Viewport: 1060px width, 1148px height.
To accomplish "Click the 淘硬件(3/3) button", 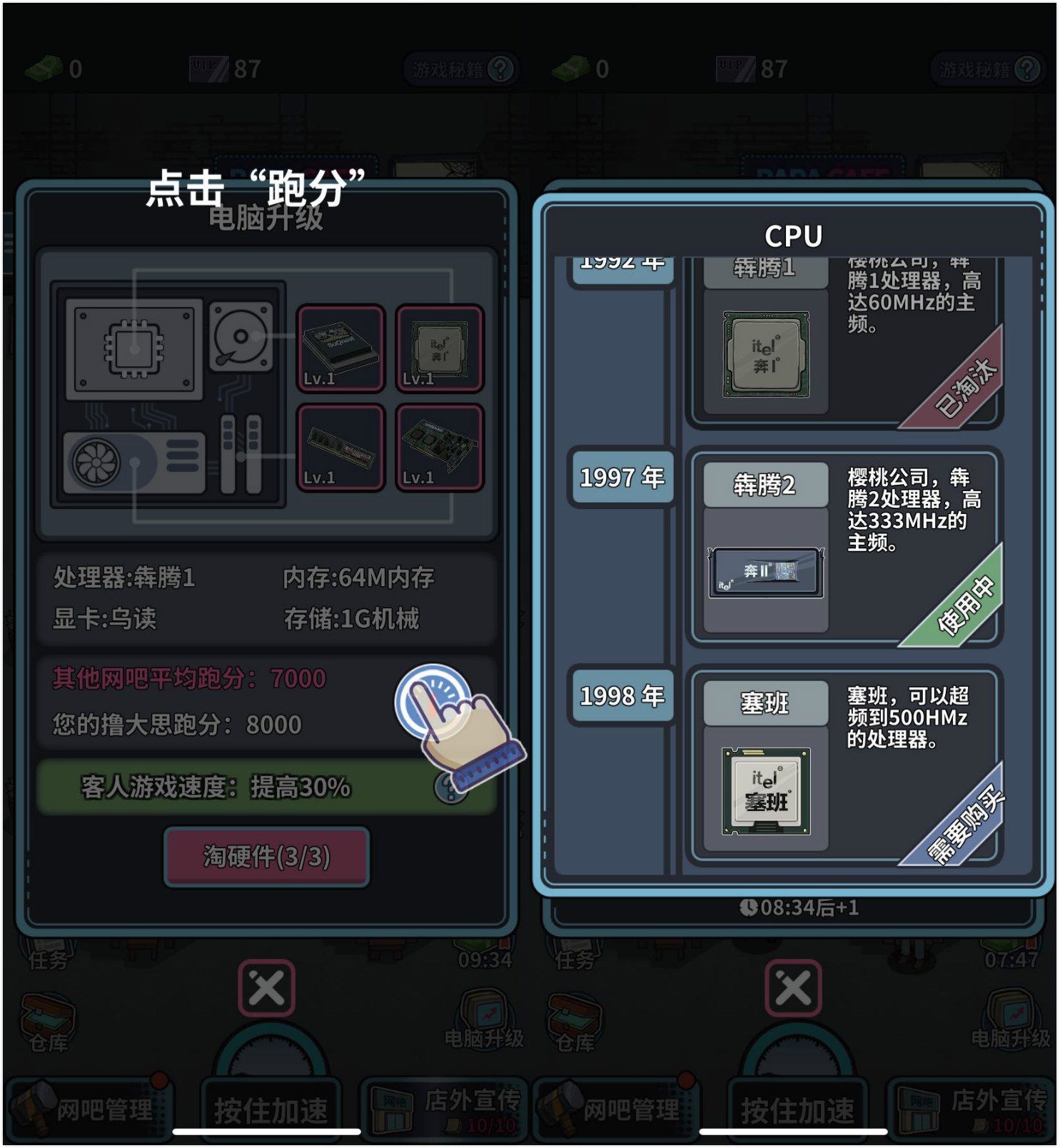I will point(267,857).
